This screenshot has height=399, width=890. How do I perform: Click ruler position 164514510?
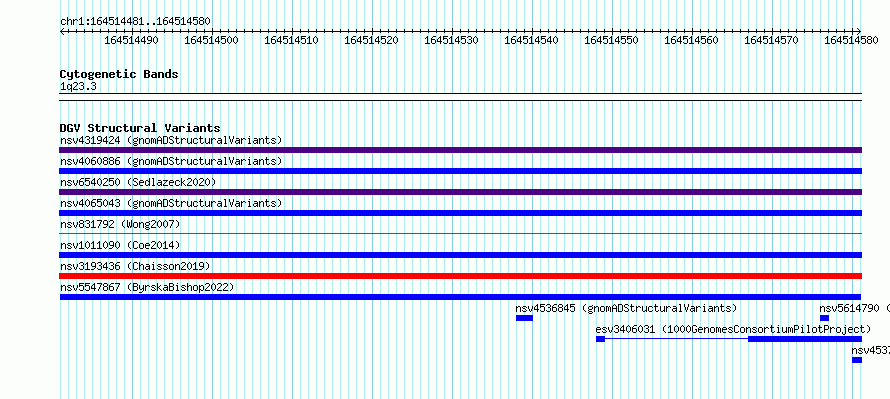point(292,40)
